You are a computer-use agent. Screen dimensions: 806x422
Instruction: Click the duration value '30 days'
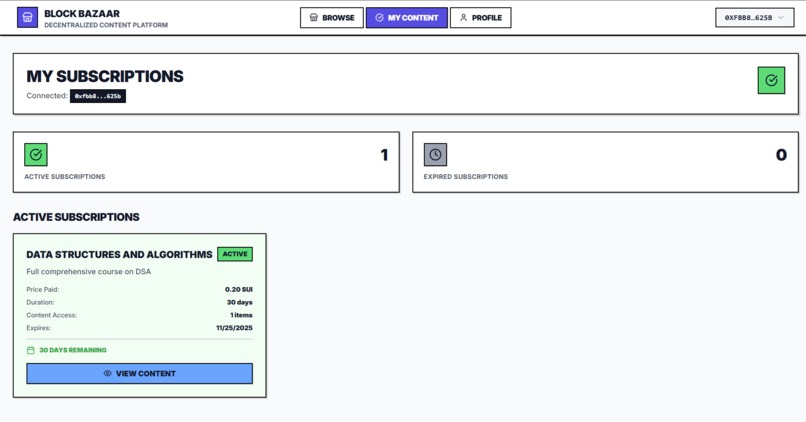point(240,302)
